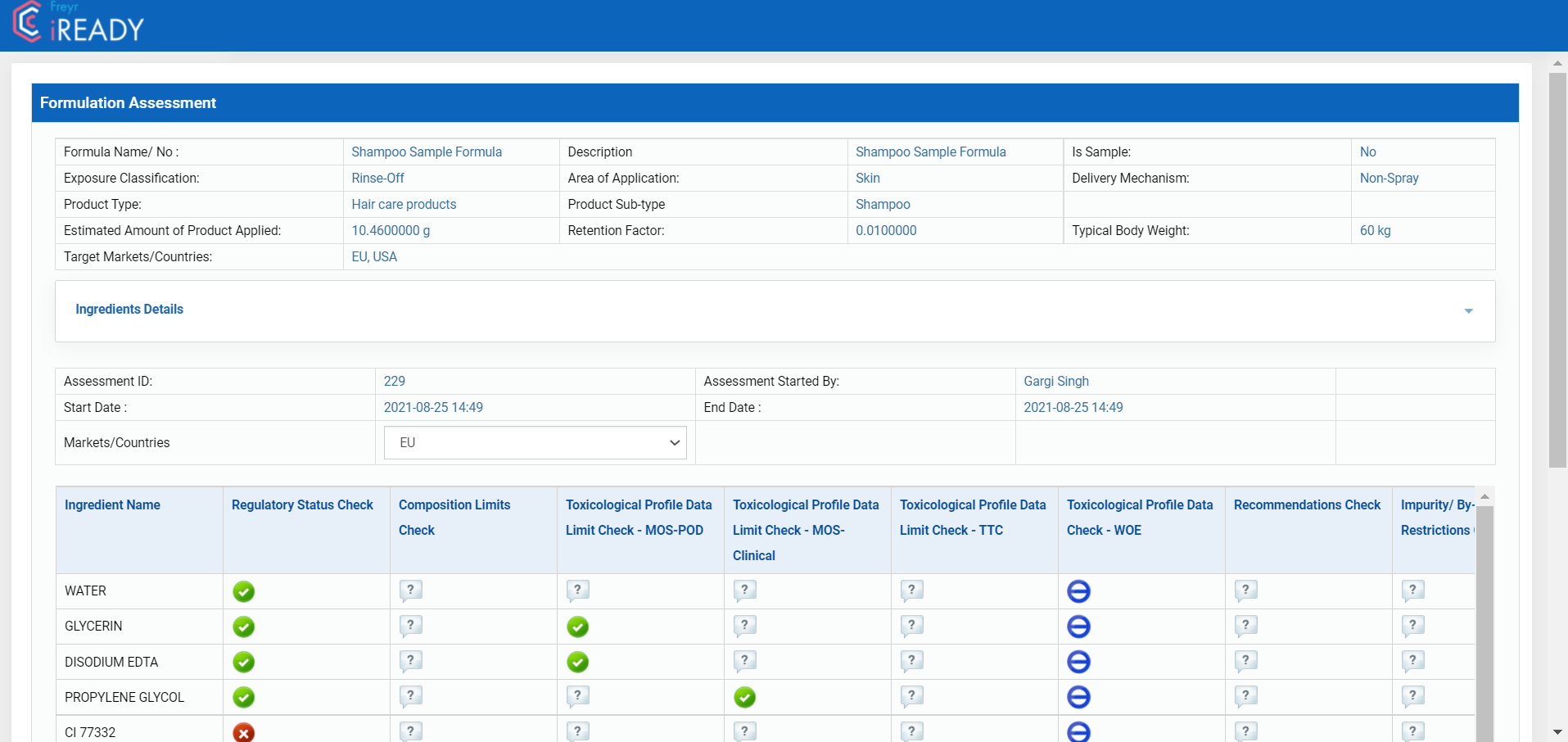
Task: Click WATER's Impurity/By-Products question mark
Action: pos(1413,590)
